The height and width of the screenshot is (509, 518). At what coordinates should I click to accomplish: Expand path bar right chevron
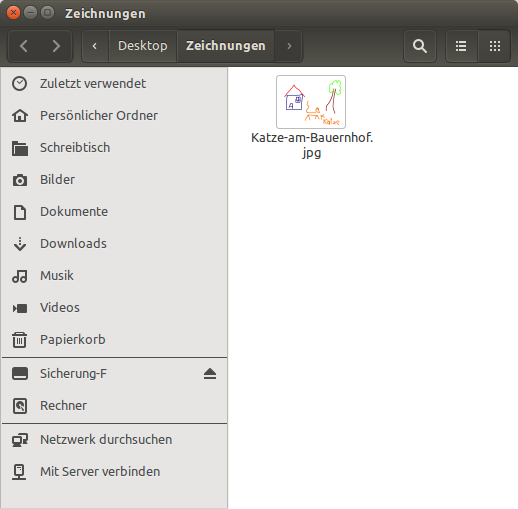pos(289,46)
